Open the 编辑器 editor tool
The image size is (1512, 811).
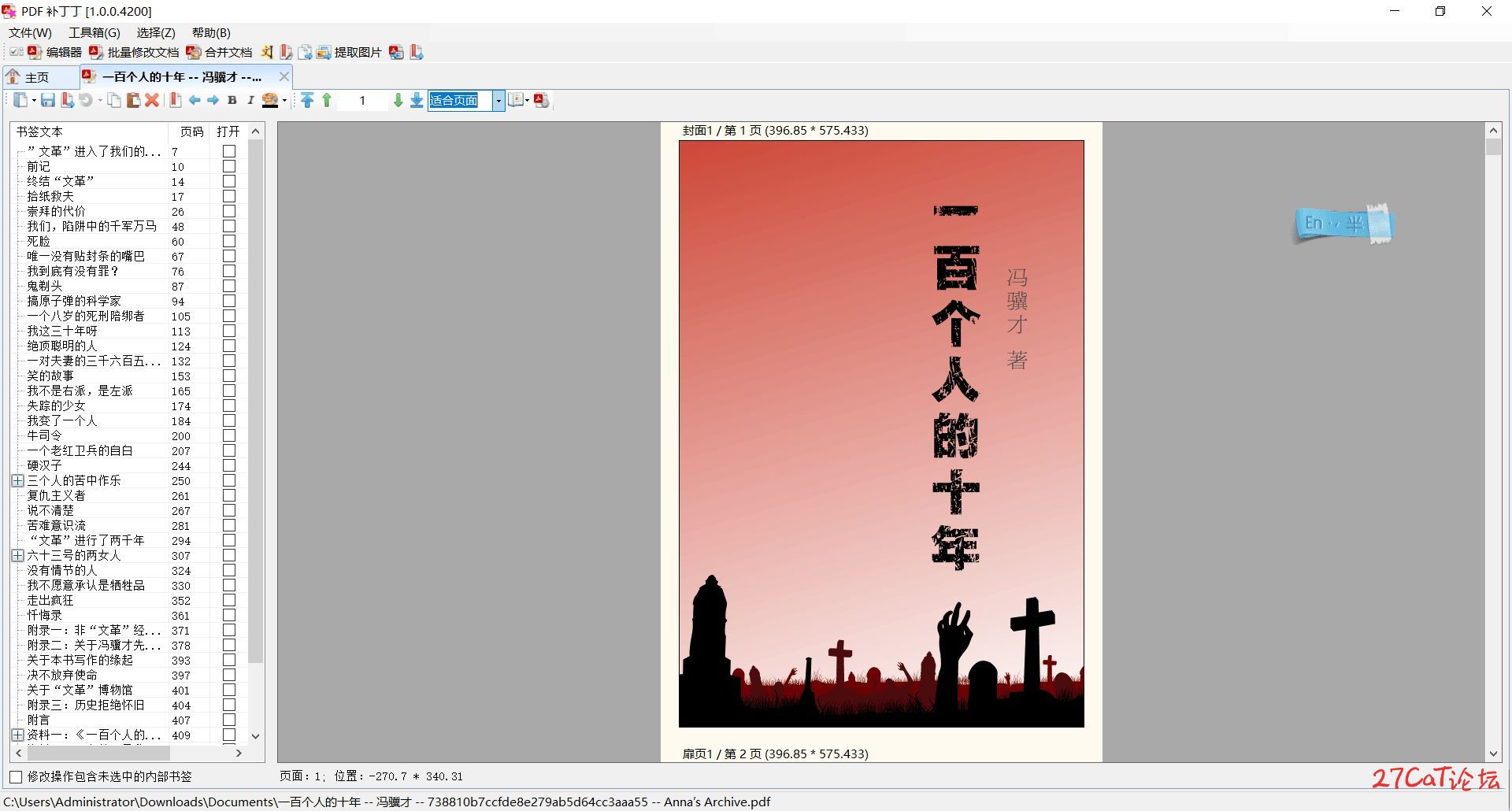pos(54,52)
